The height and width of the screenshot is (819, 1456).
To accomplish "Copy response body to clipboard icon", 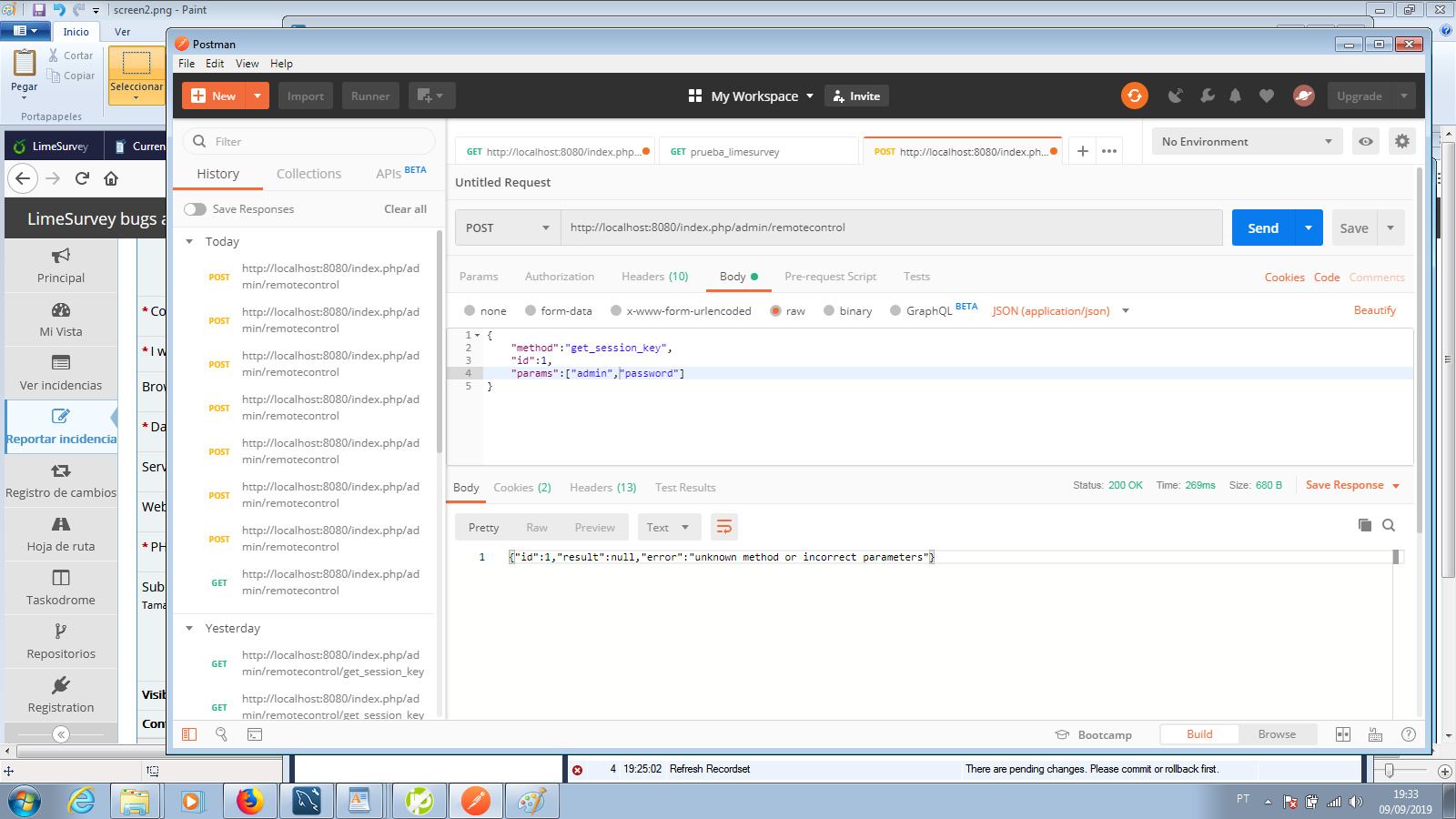I will click(x=1364, y=525).
